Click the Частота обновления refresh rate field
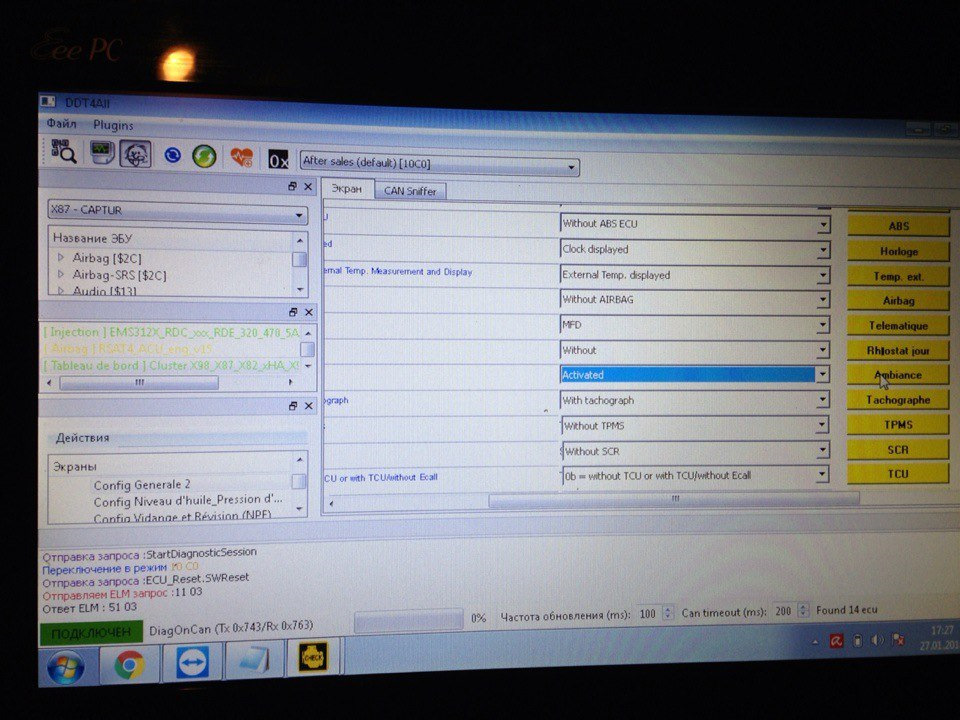960x720 pixels. pos(654,613)
